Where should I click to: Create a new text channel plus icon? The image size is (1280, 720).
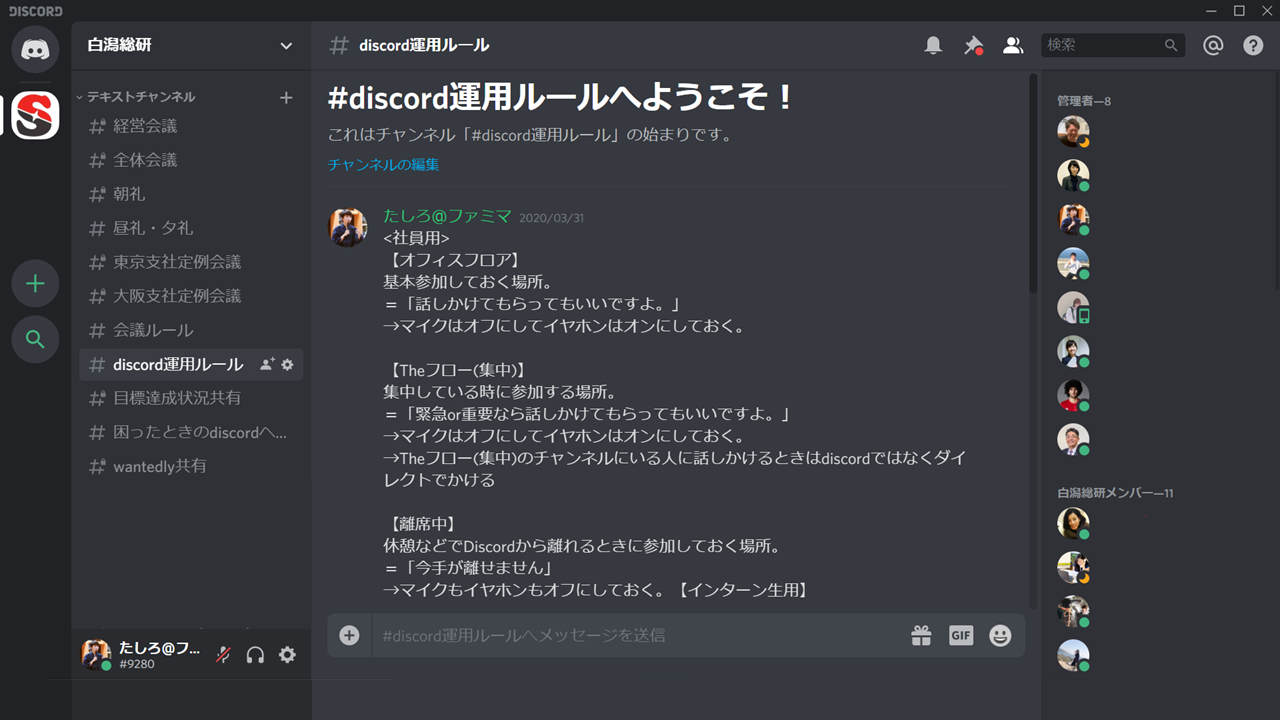(286, 97)
